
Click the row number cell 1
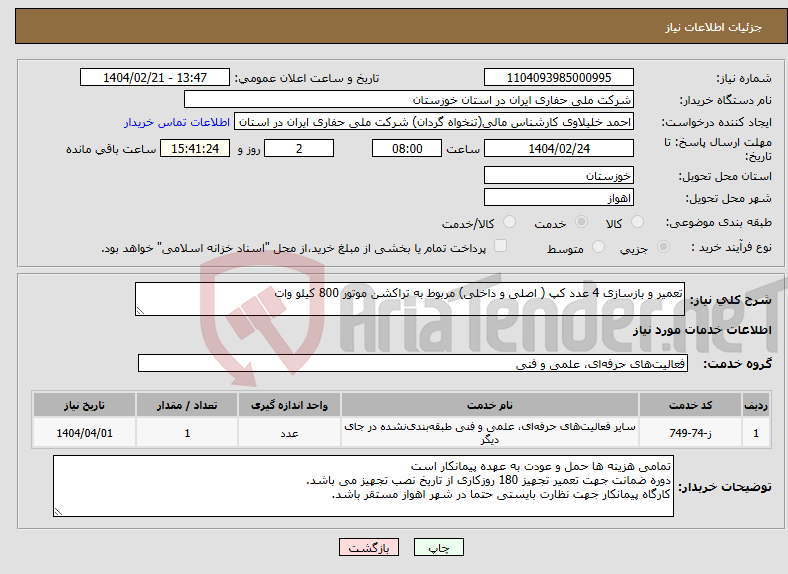[x=756, y=433]
